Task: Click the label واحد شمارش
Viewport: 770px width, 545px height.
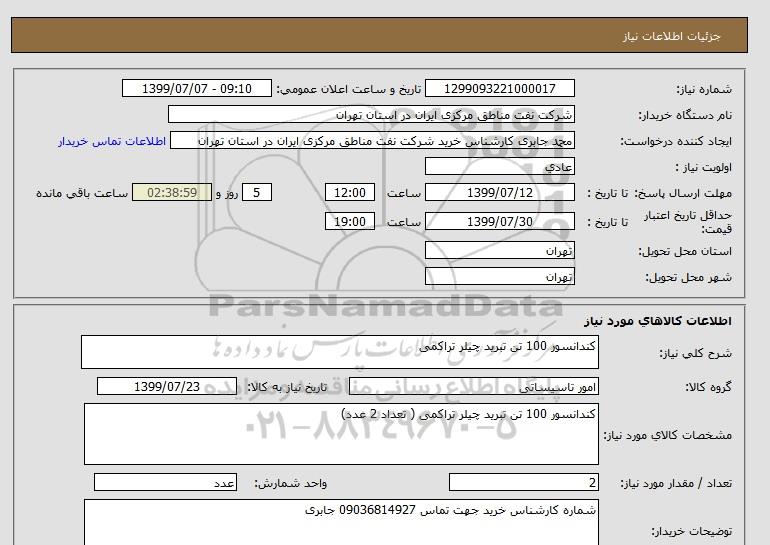Action: click(290, 483)
